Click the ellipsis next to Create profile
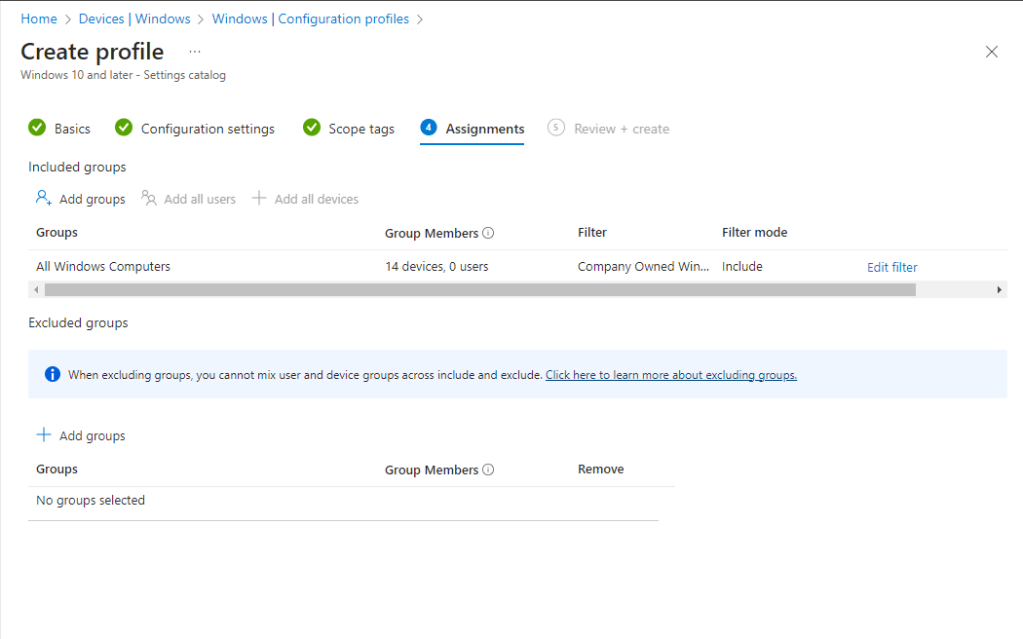The height and width of the screenshot is (639, 1023). (x=195, y=52)
